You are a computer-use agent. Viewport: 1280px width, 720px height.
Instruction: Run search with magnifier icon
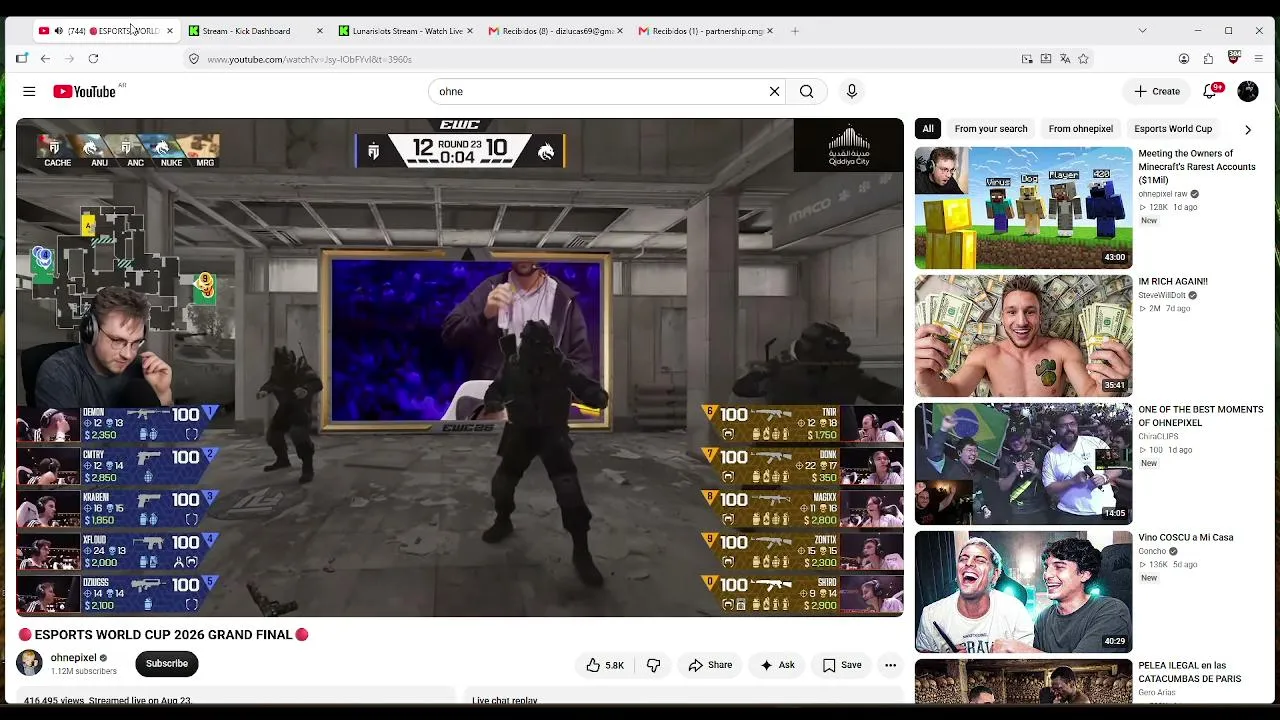click(806, 91)
